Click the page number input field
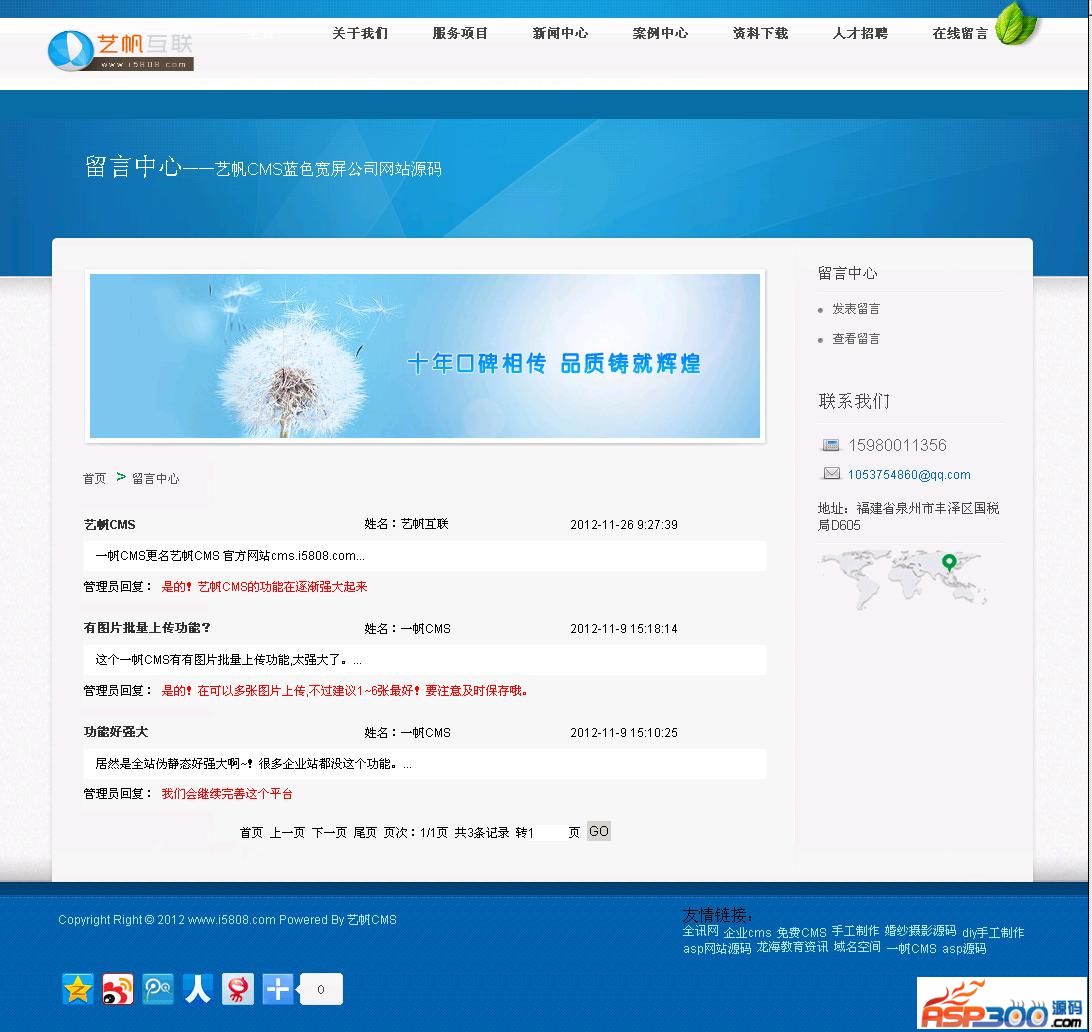 pyautogui.click(x=549, y=832)
